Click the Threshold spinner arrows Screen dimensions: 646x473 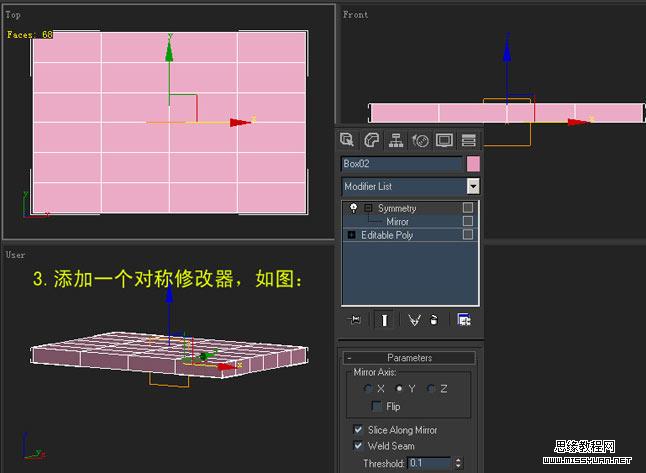click(458, 463)
